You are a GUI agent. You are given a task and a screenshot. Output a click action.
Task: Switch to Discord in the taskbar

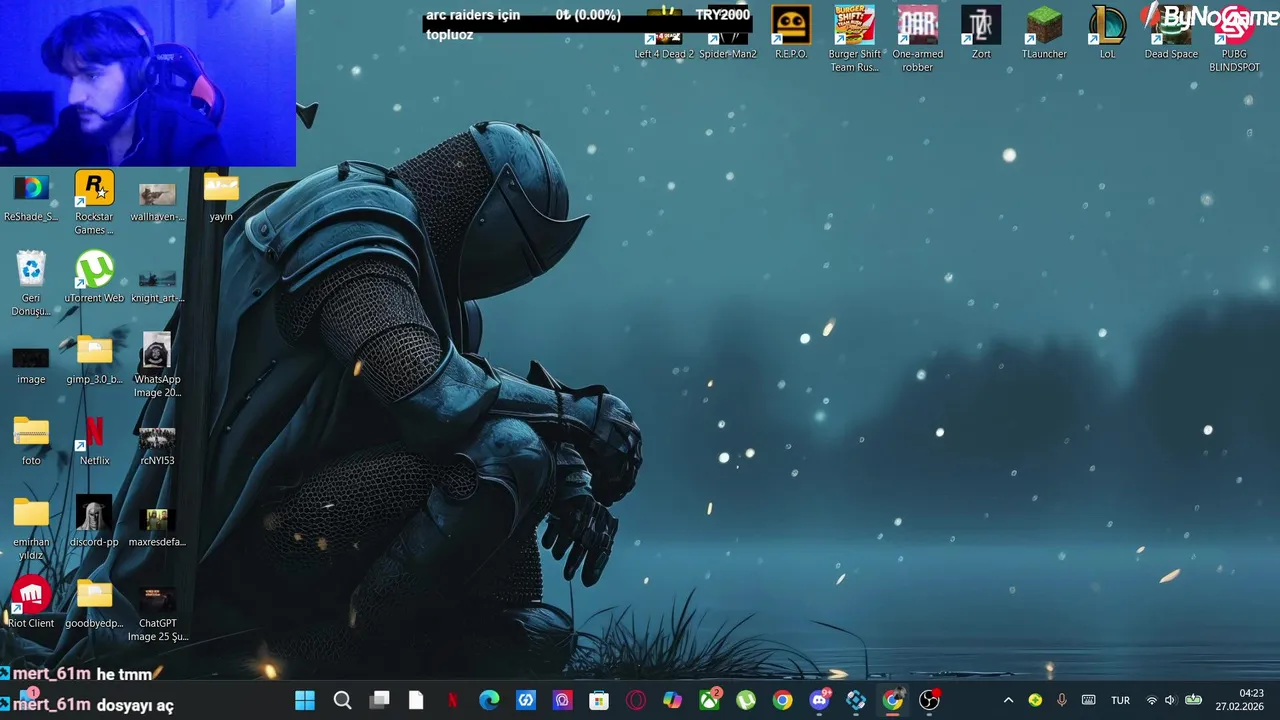coord(819,700)
